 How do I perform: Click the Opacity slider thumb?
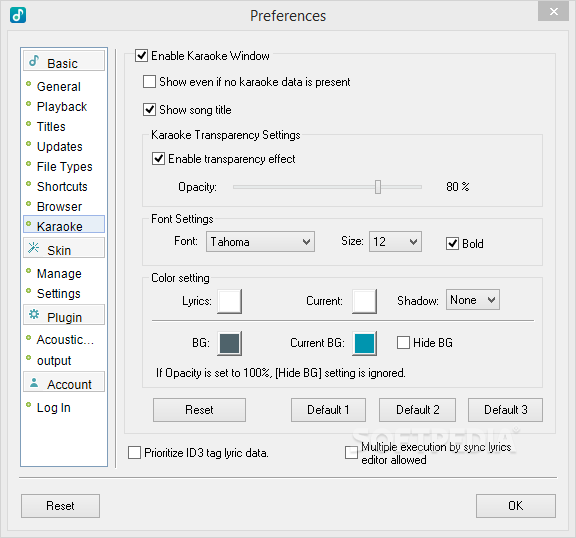tap(378, 187)
